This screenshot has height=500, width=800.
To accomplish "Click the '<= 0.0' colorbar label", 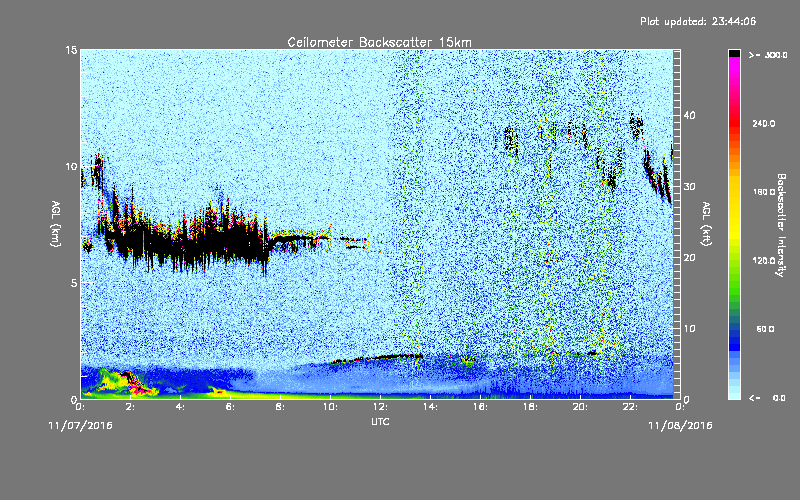I will point(767,397).
